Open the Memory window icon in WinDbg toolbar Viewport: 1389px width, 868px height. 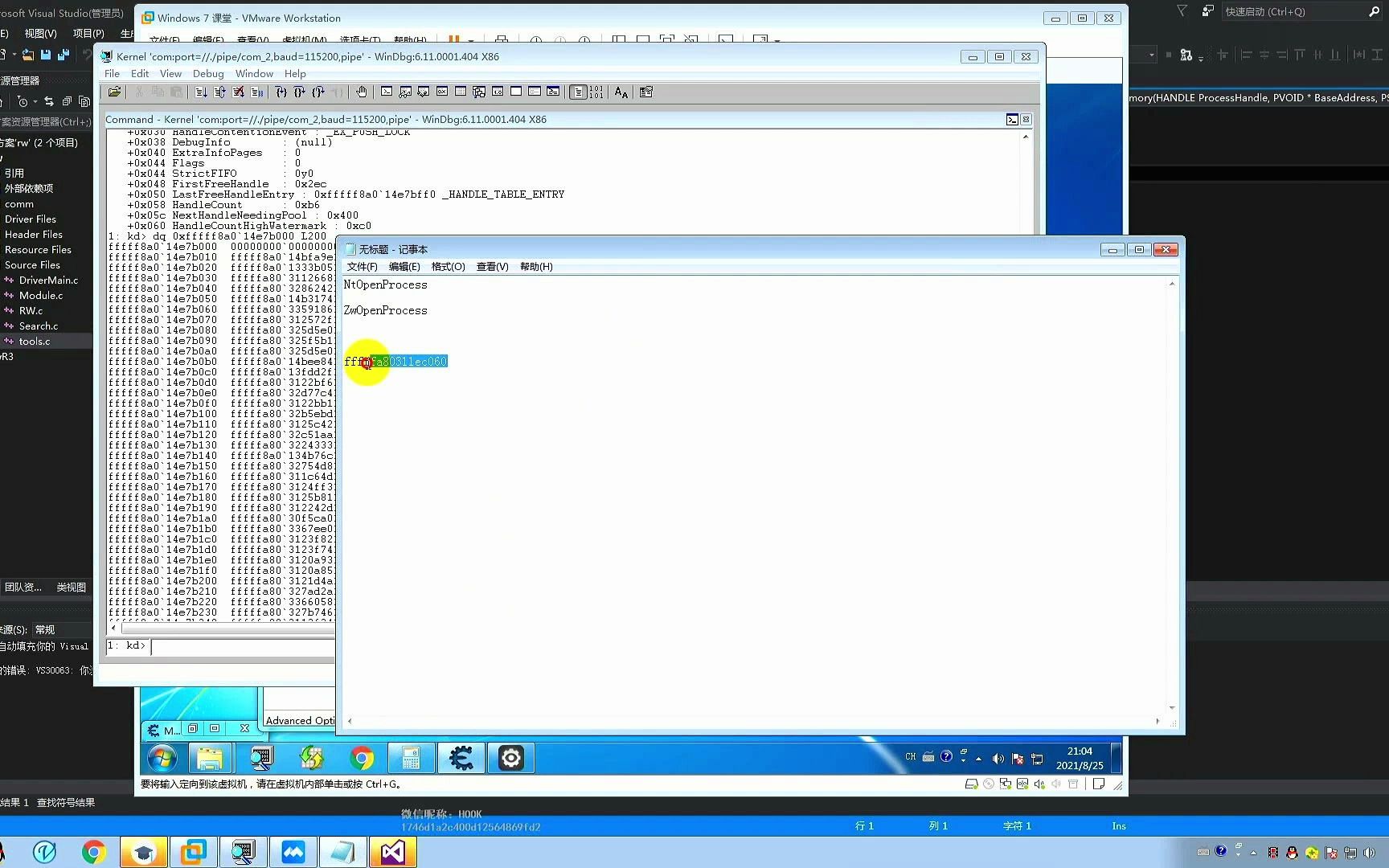(x=461, y=92)
